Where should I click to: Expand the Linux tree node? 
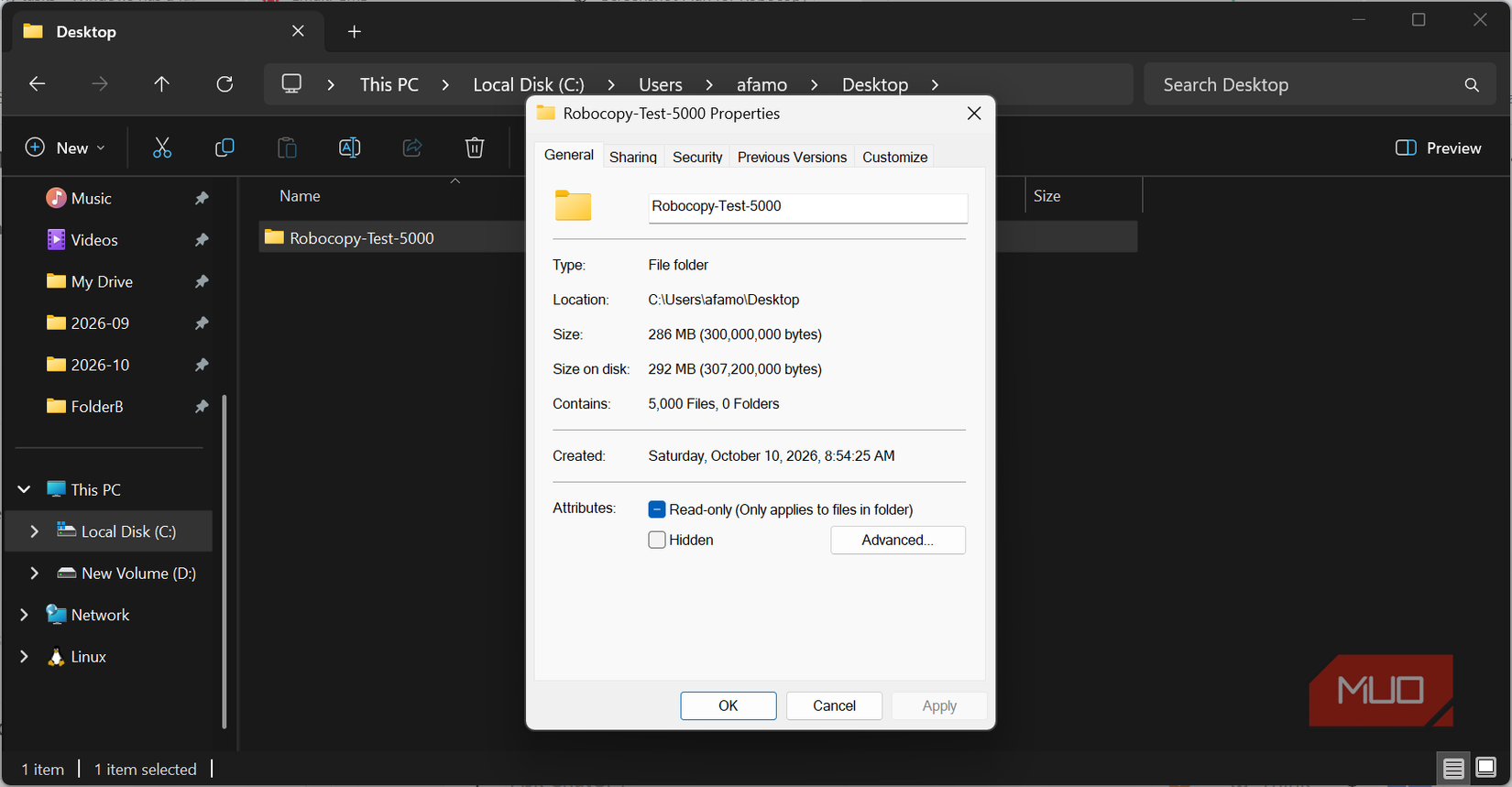pos(24,657)
